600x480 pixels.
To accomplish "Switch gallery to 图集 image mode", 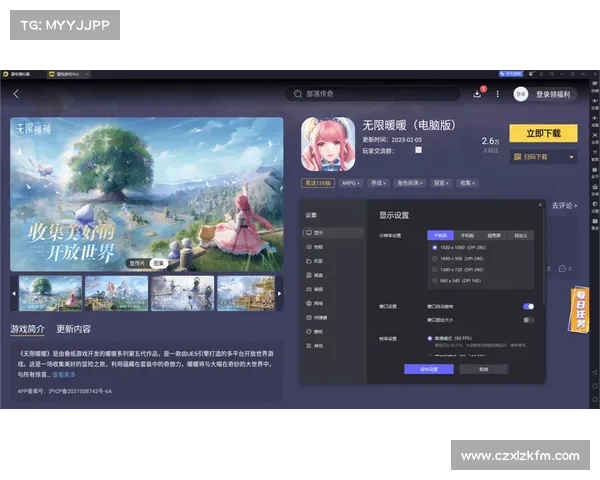I will (158, 263).
